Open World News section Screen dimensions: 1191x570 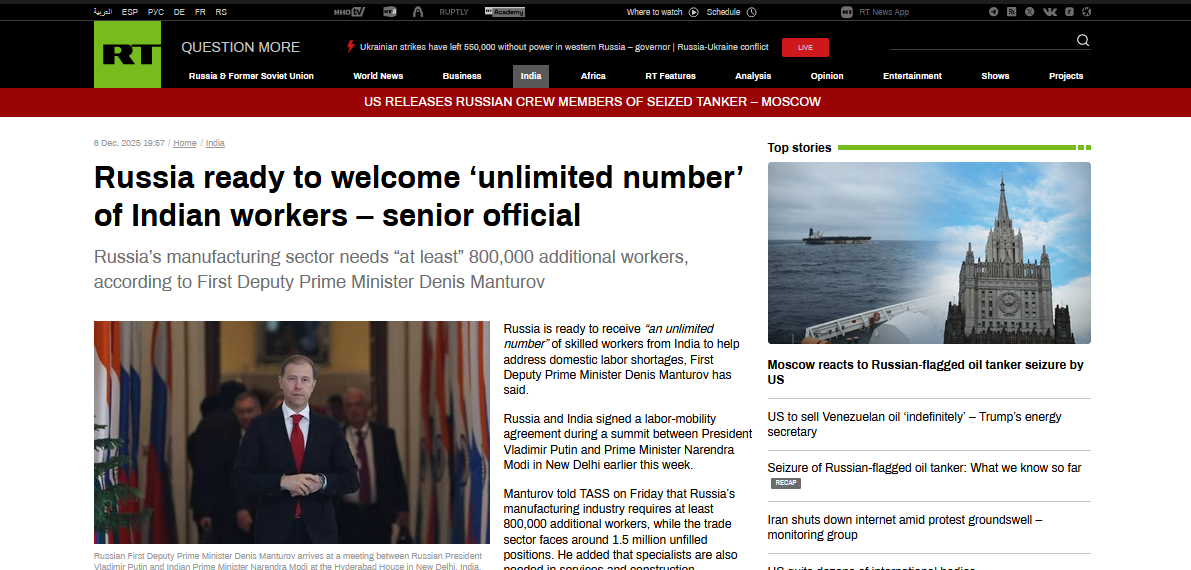tap(378, 76)
